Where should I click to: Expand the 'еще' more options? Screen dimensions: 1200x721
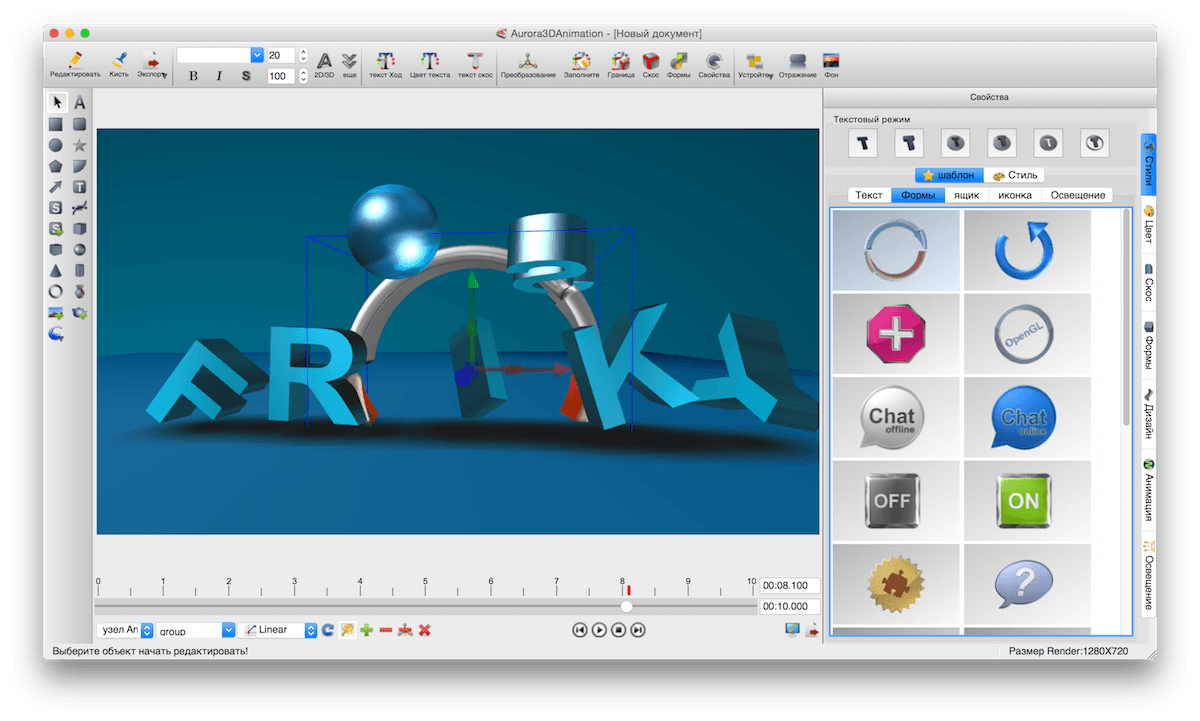[x=349, y=65]
